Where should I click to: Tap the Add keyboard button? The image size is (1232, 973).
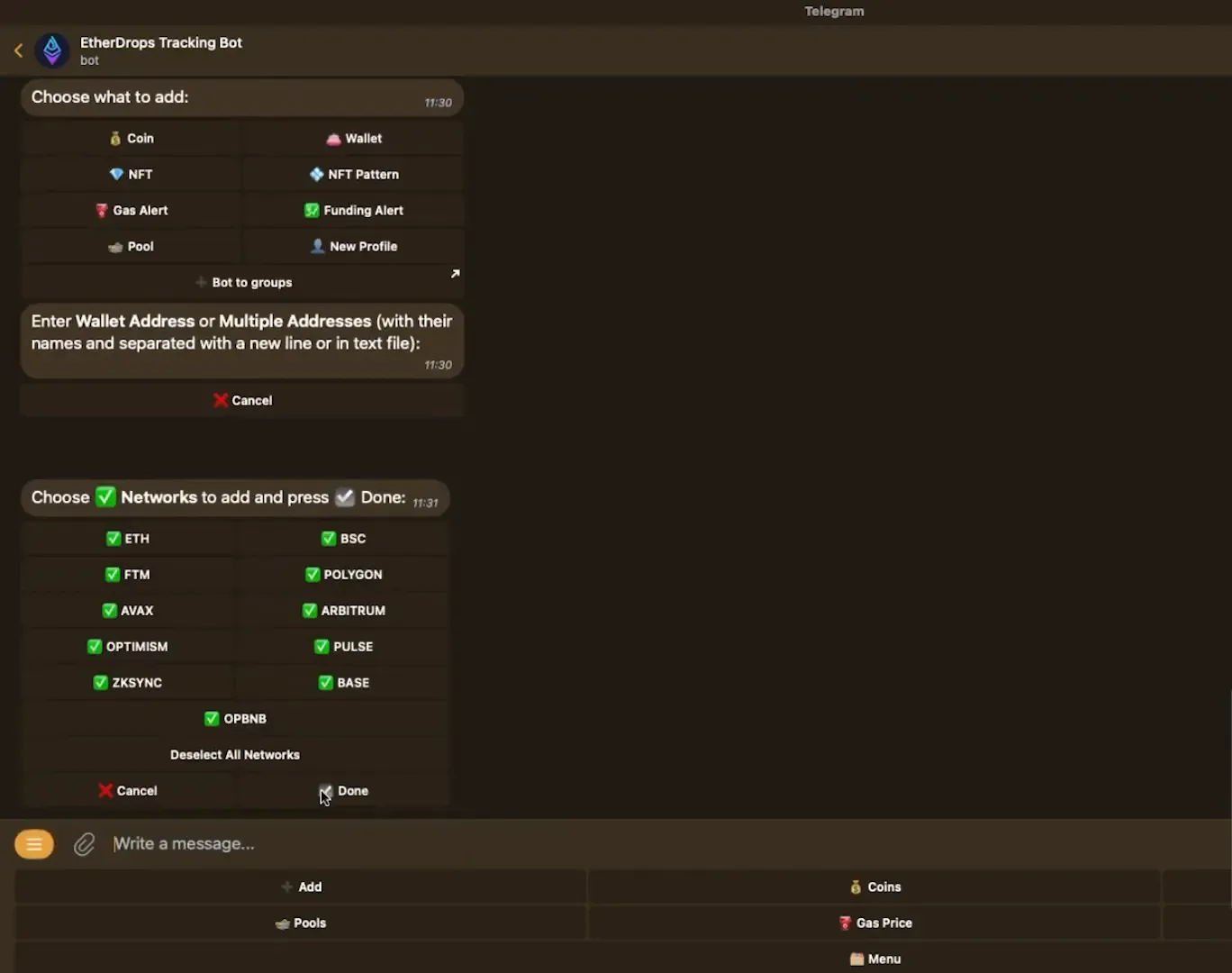pyautogui.click(x=301, y=887)
